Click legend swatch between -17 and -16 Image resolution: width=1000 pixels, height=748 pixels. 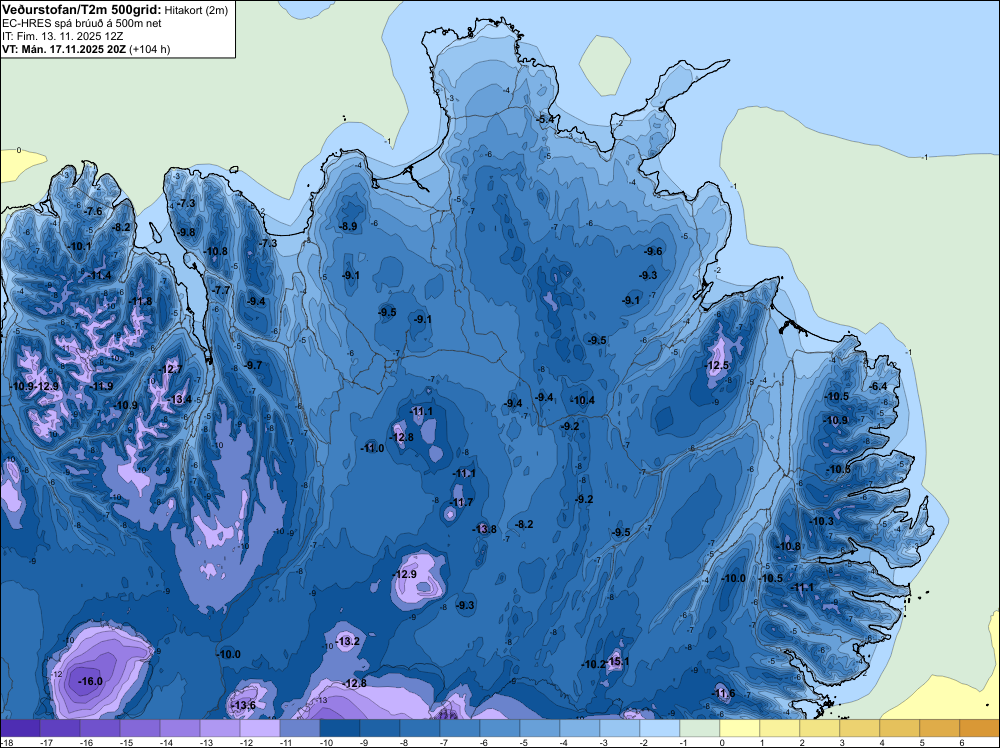coord(60,728)
